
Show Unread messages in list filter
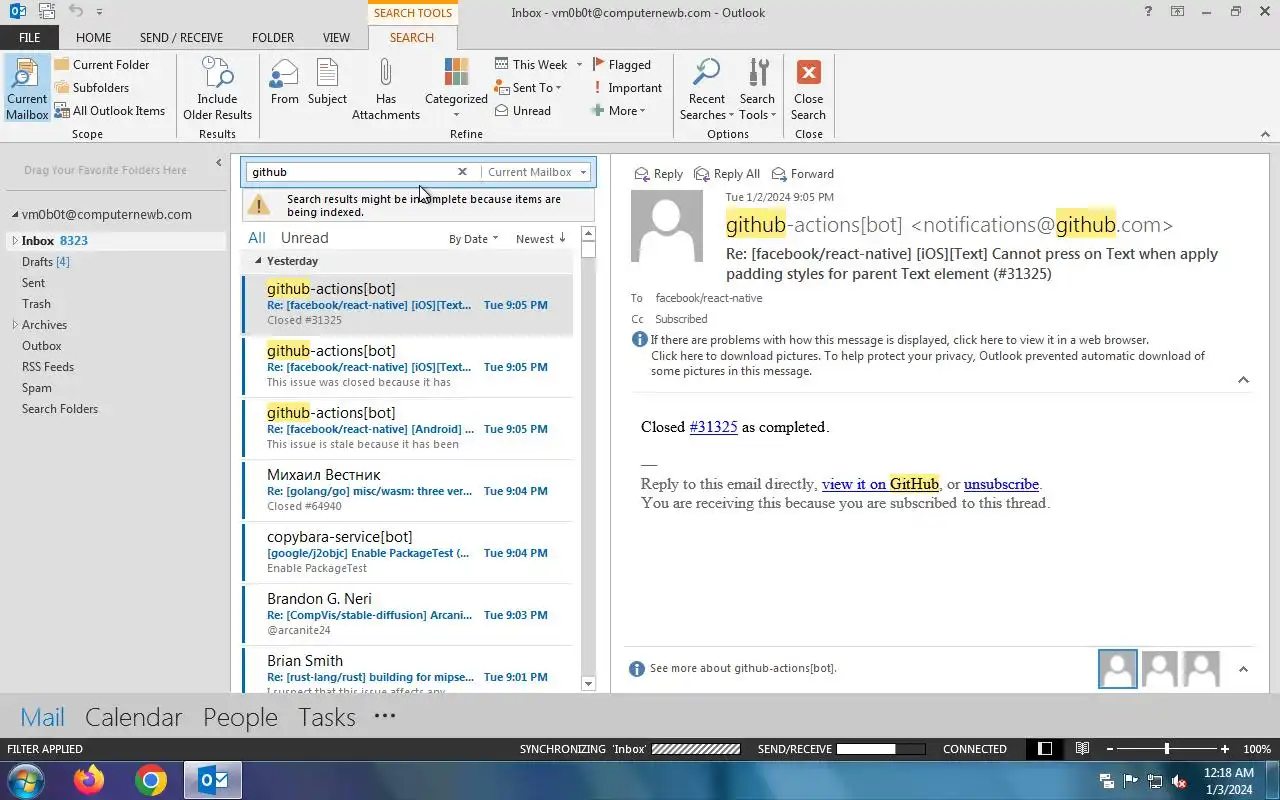coord(305,238)
